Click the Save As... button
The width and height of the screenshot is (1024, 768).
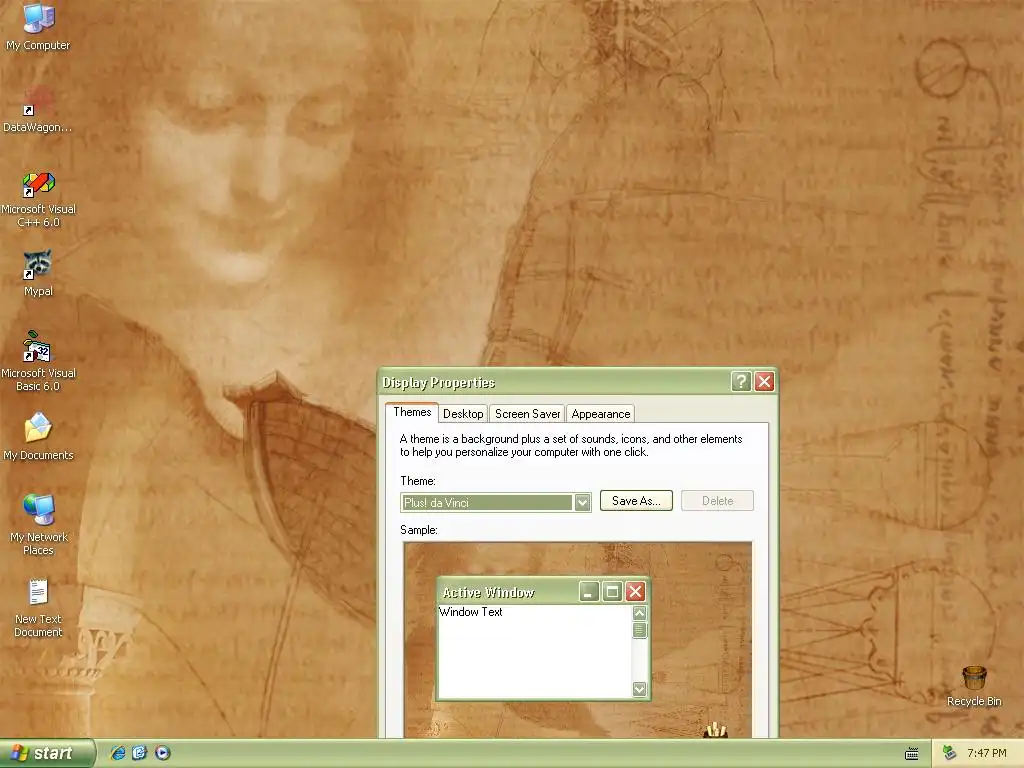coord(636,501)
